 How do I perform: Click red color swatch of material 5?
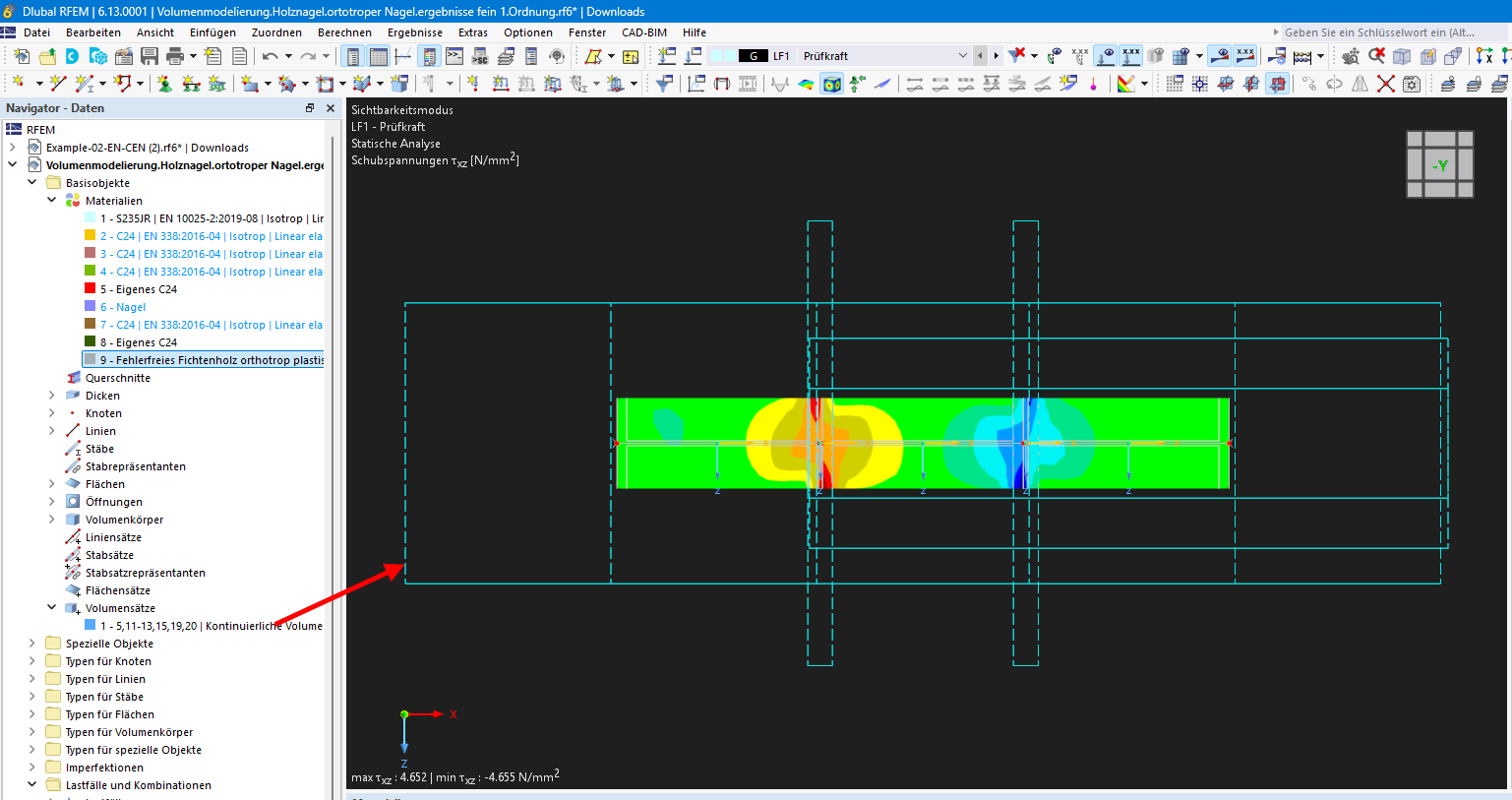tap(91, 289)
